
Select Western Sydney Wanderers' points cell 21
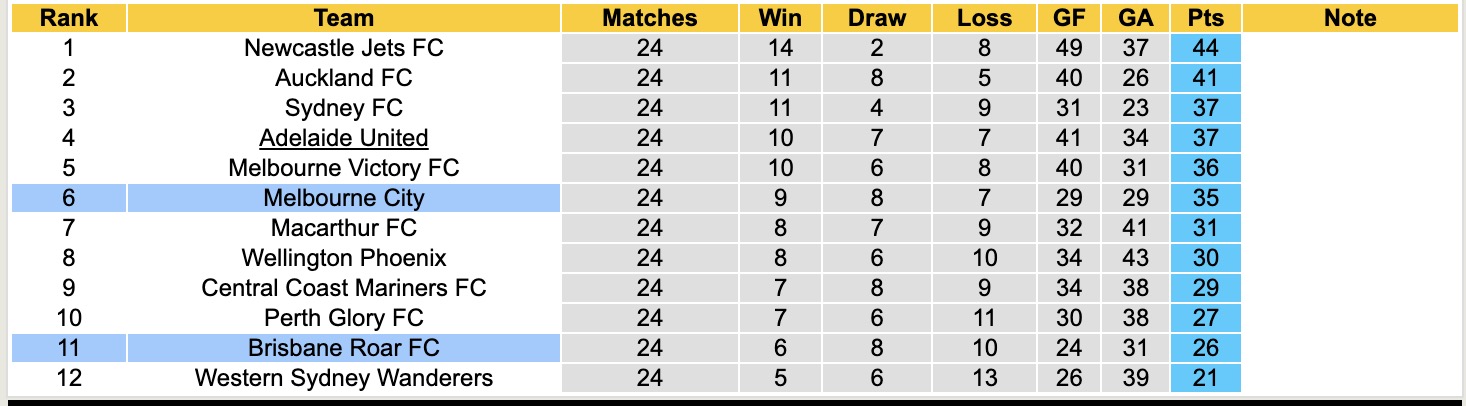point(1205,378)
